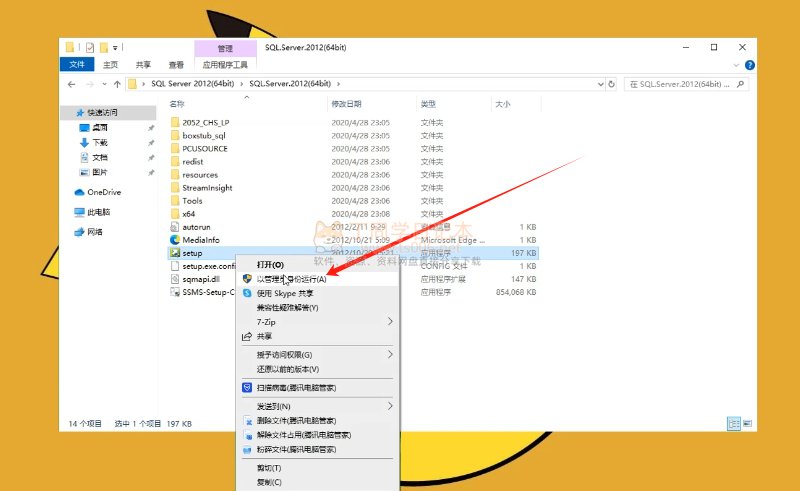Go up one folder level arrow

point(117,84)
